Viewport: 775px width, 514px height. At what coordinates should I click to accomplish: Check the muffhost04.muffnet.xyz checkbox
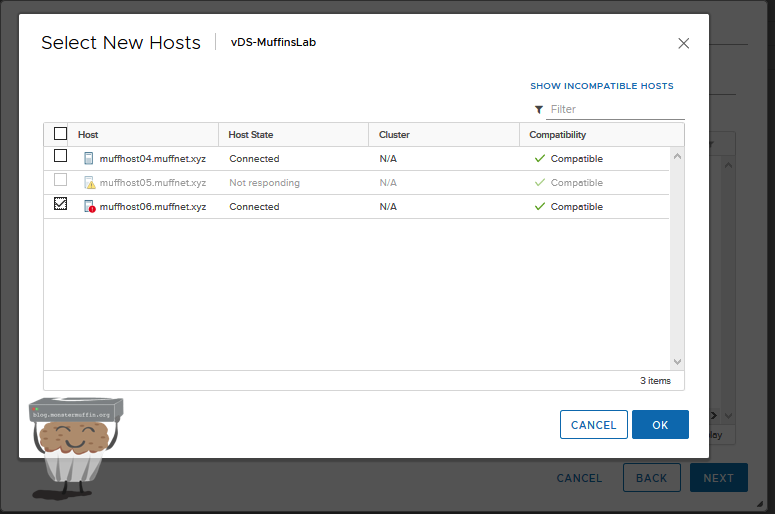pyautogui.click(x=60, y=156)
